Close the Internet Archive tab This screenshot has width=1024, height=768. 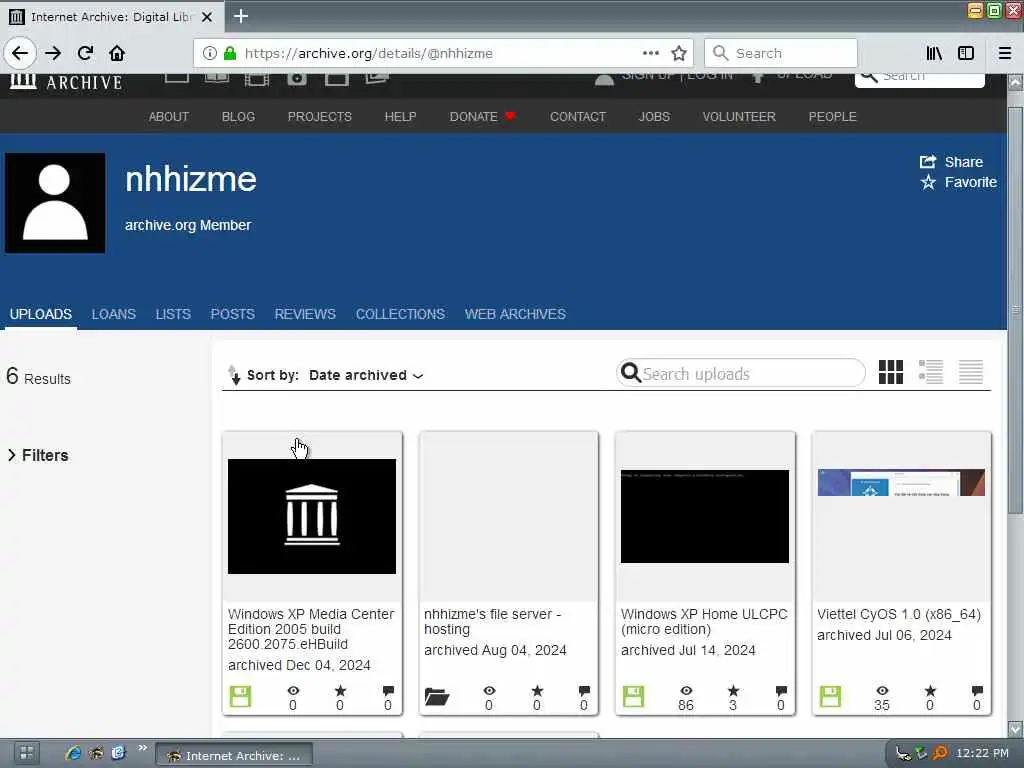click(207, 17)
